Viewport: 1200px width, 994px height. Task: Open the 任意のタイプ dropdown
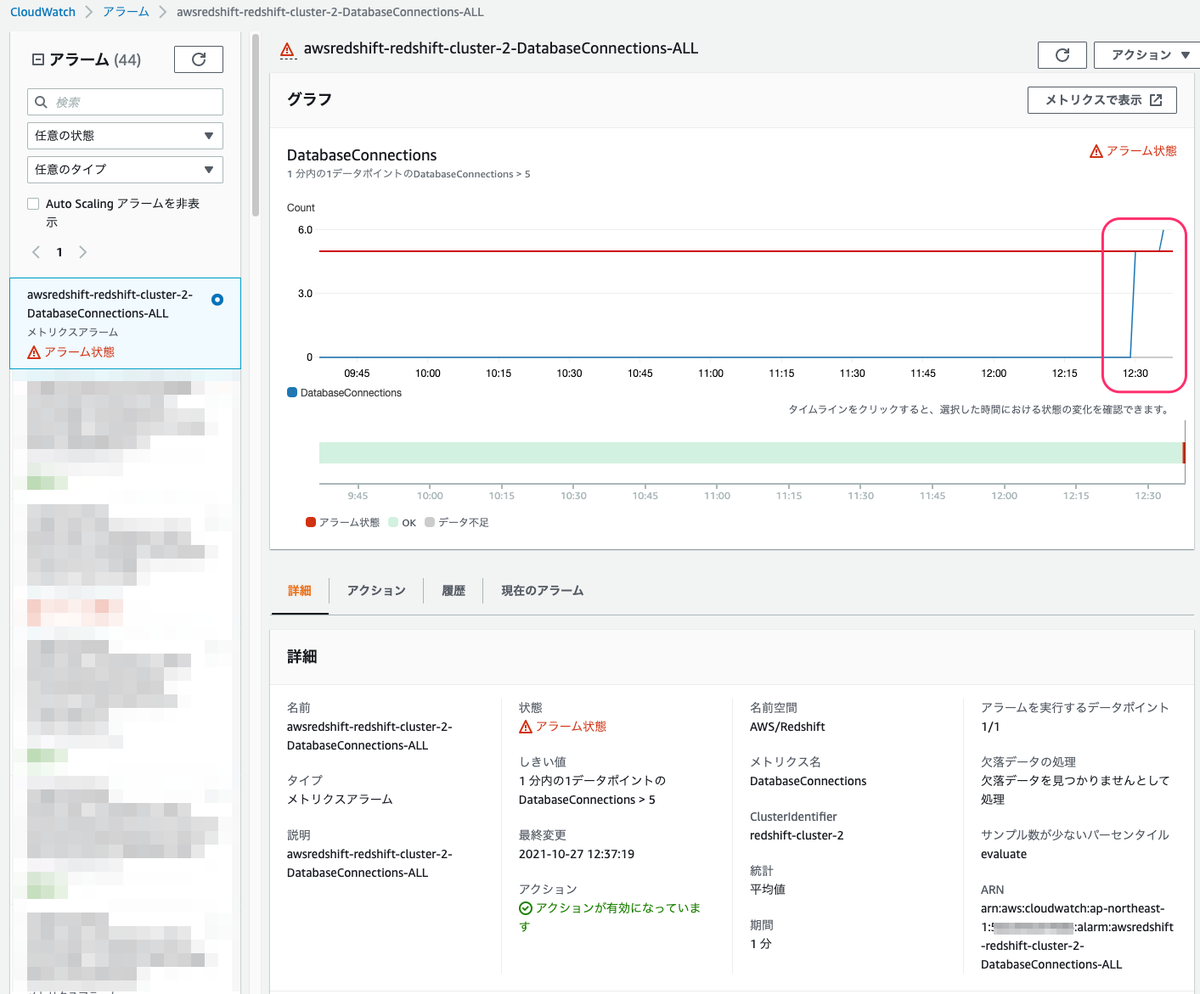(125, 169)
